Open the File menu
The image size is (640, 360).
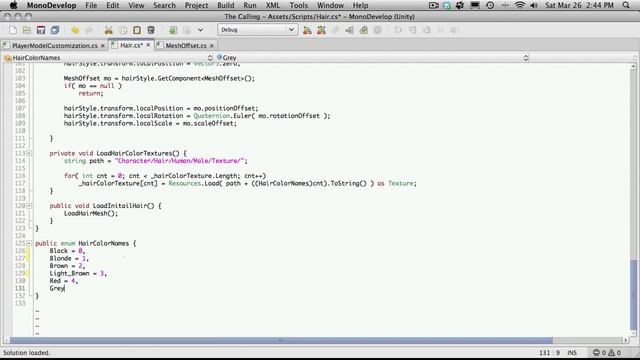[x=91, y=5]
